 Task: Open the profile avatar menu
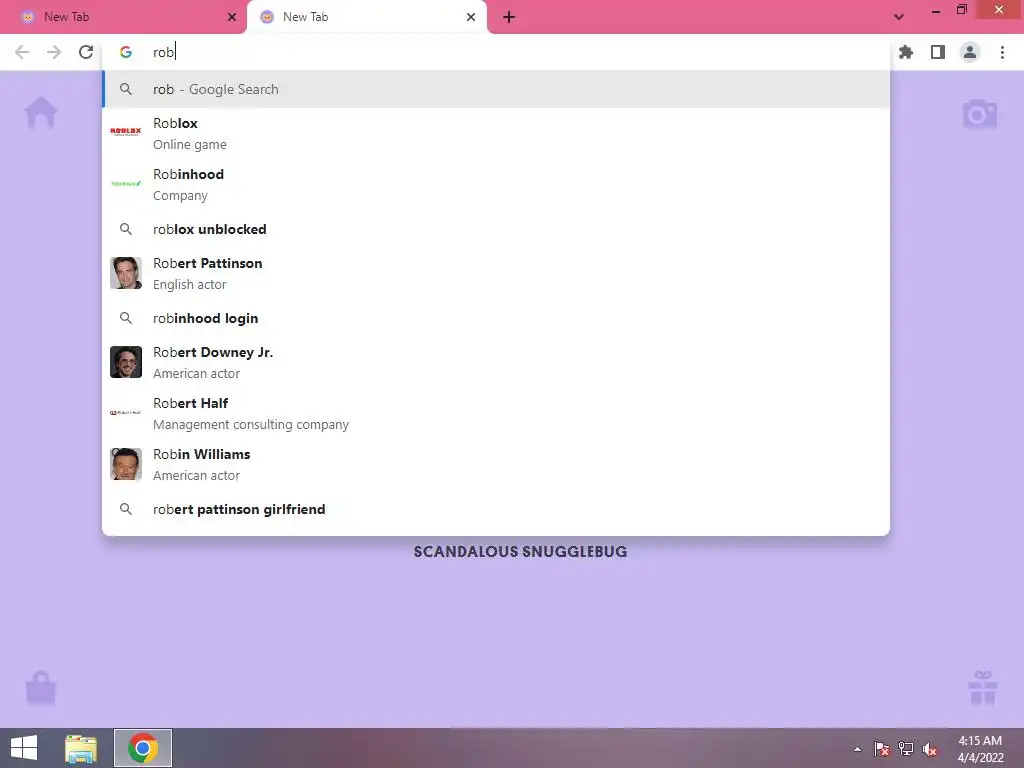click(970, 52)
